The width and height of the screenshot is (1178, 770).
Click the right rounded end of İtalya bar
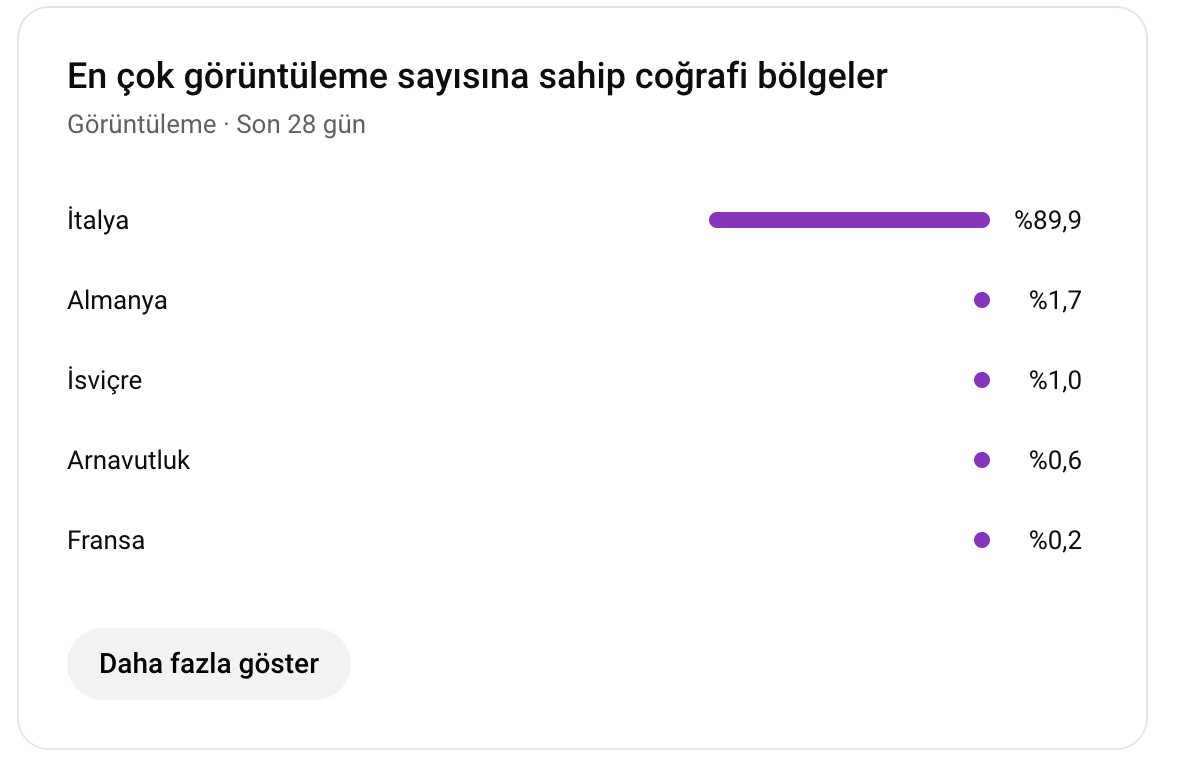click(983, 220)
